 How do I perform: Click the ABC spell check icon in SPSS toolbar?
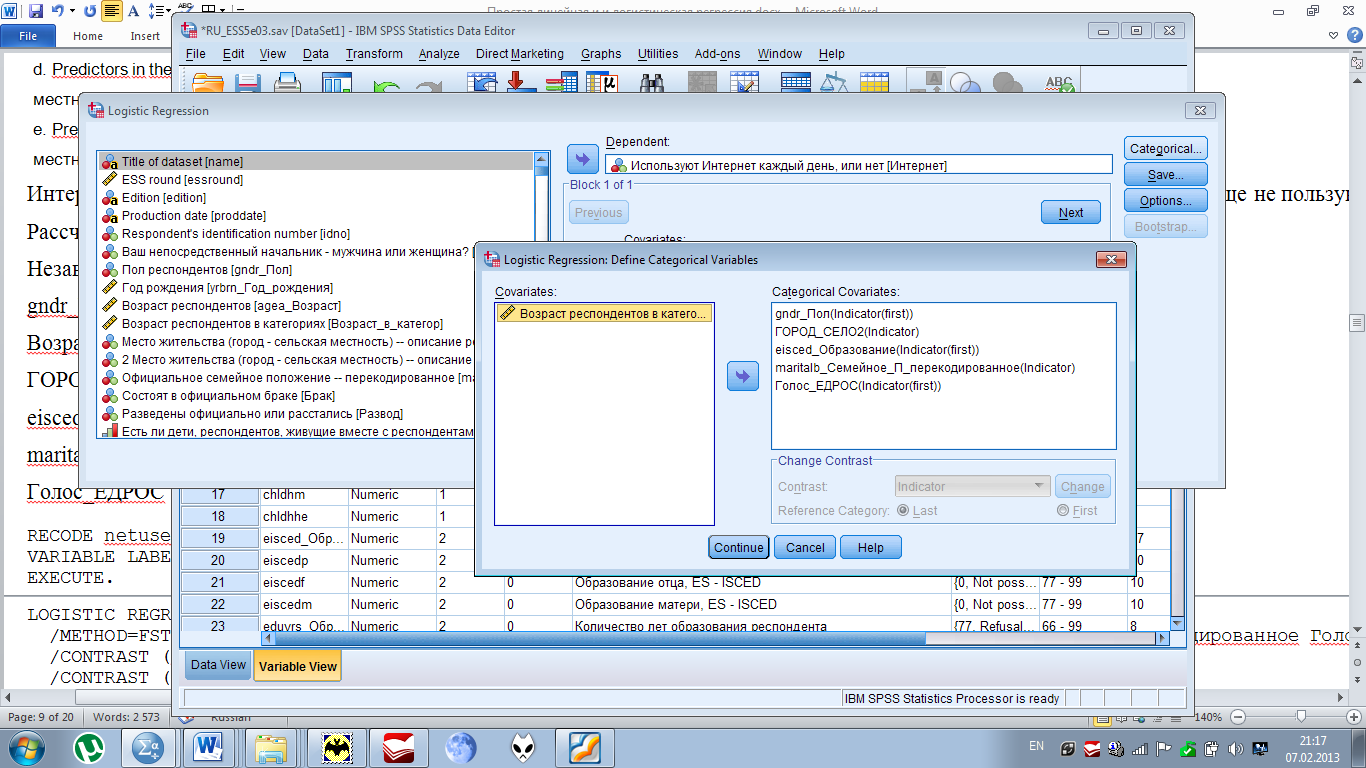(1059, 86)
